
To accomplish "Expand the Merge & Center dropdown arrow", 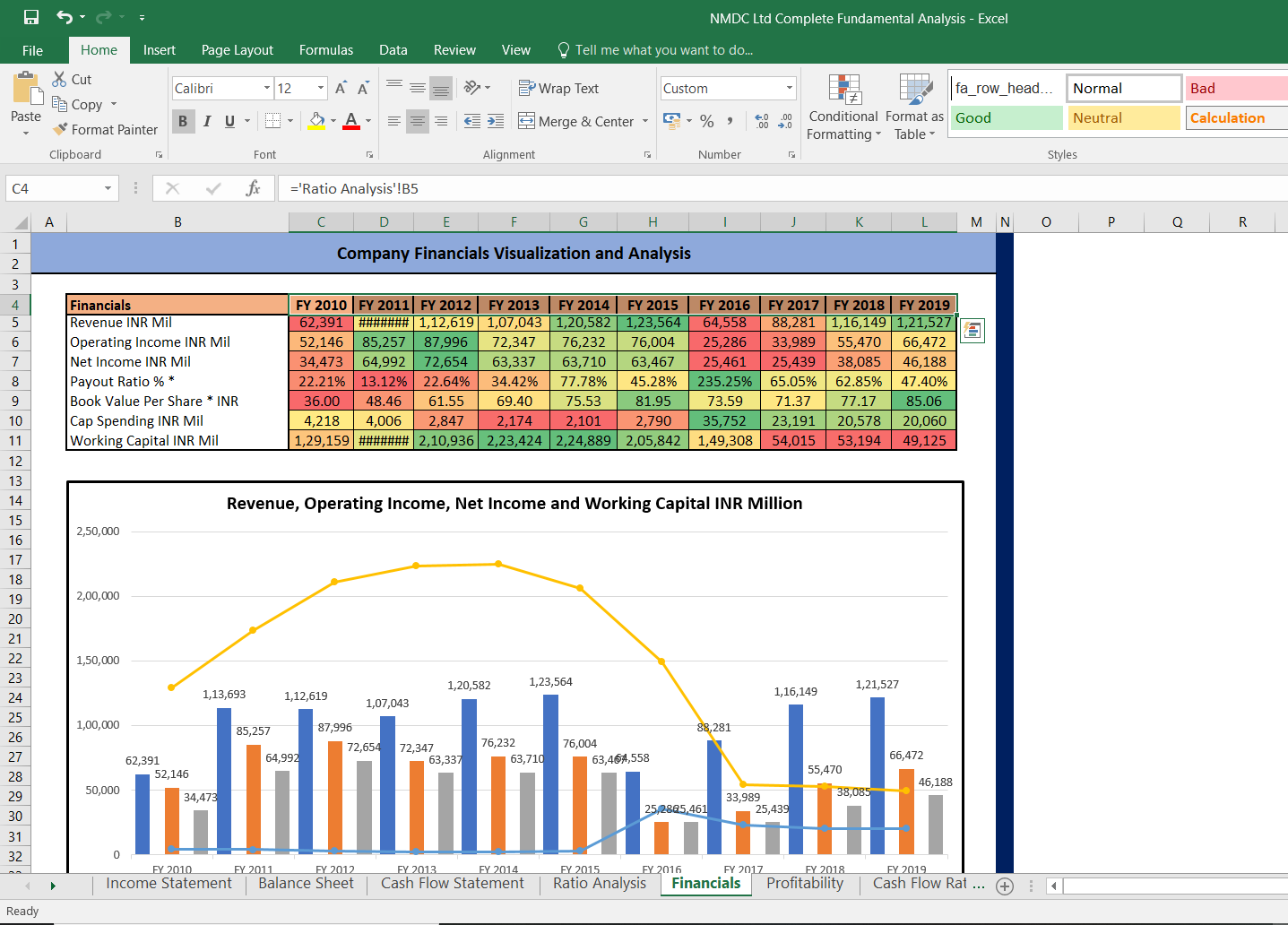I will click(645, 121).
